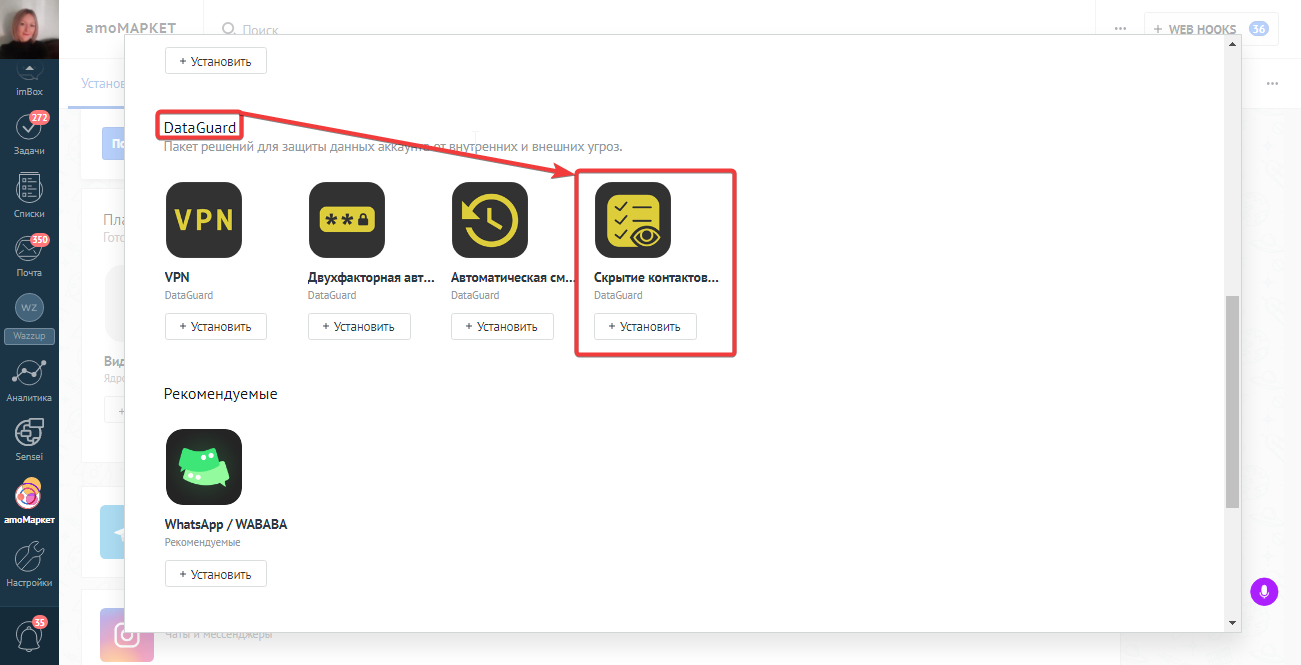Click the Установить button above DataGuard
Screen dimensions: 1301x665
(x=216, y=61)
